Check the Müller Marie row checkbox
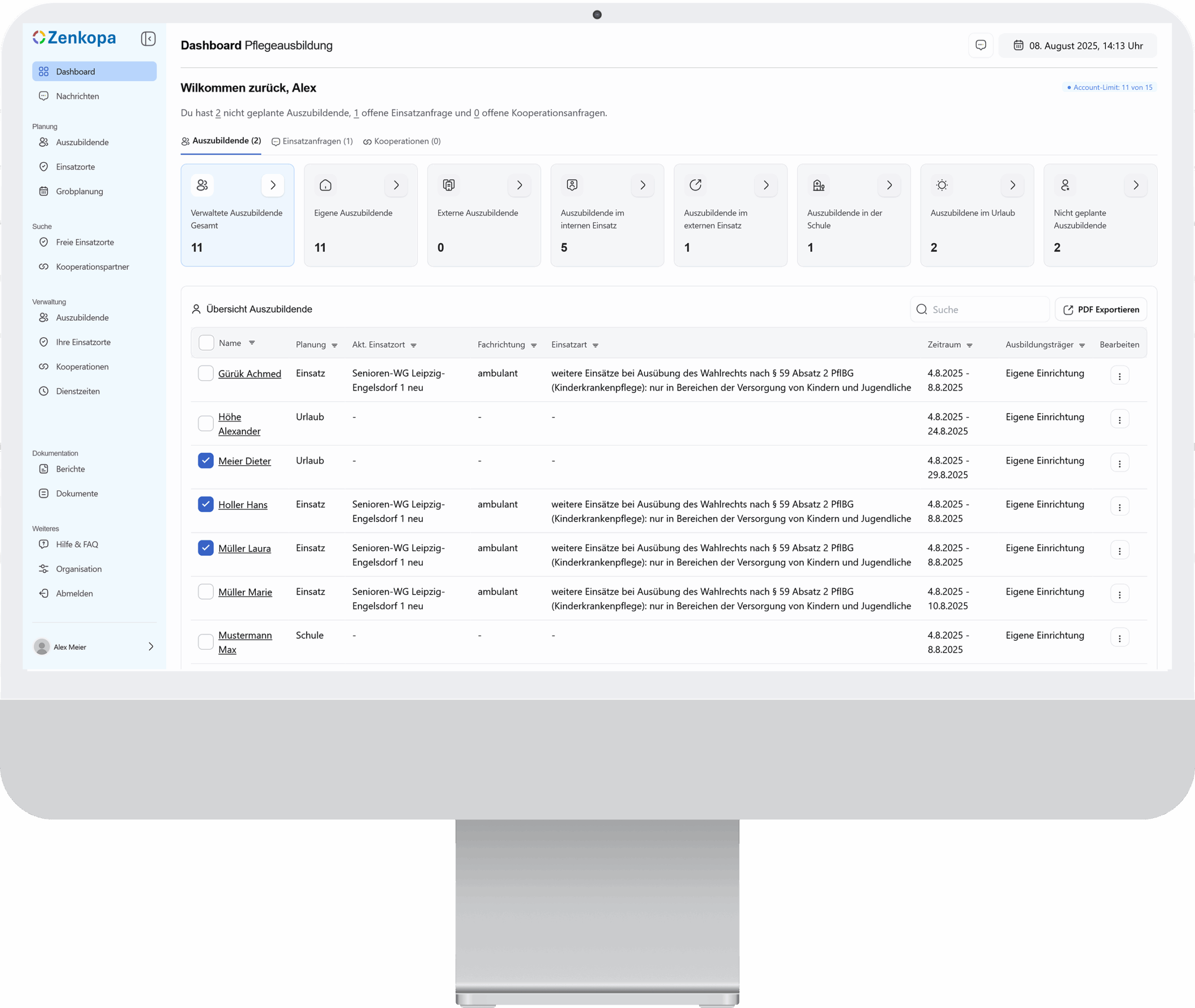Viewport: 1195px width, 1008px height. coord(206,591)
